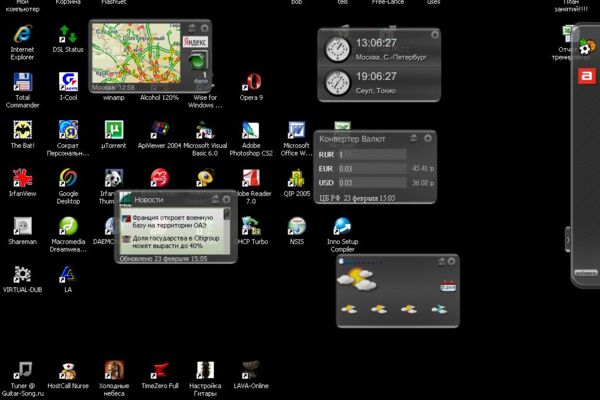Launch the Opera 9 browser icon
This screenshot has height=400, width=600.
coord(251,82)
